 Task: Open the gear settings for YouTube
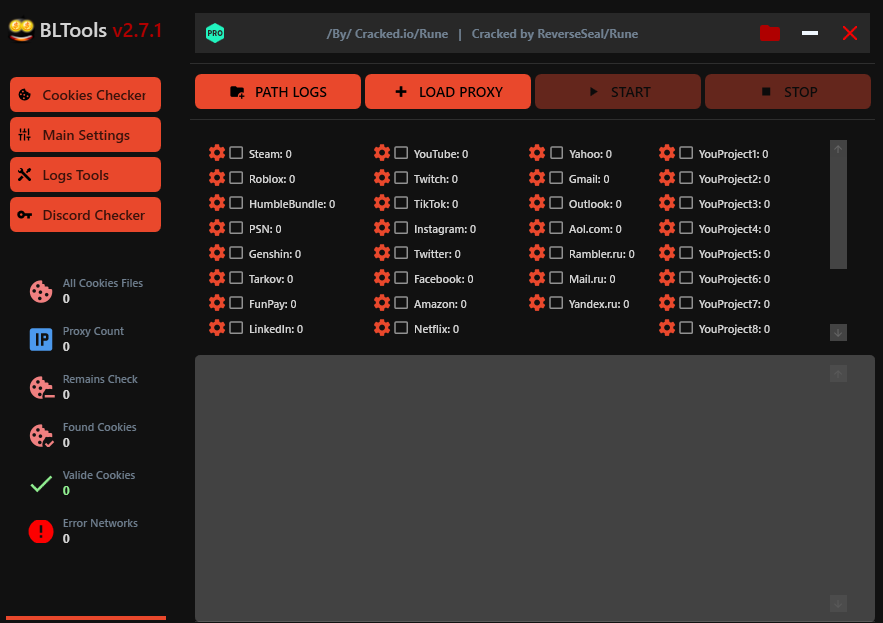[x=382, y=153]
